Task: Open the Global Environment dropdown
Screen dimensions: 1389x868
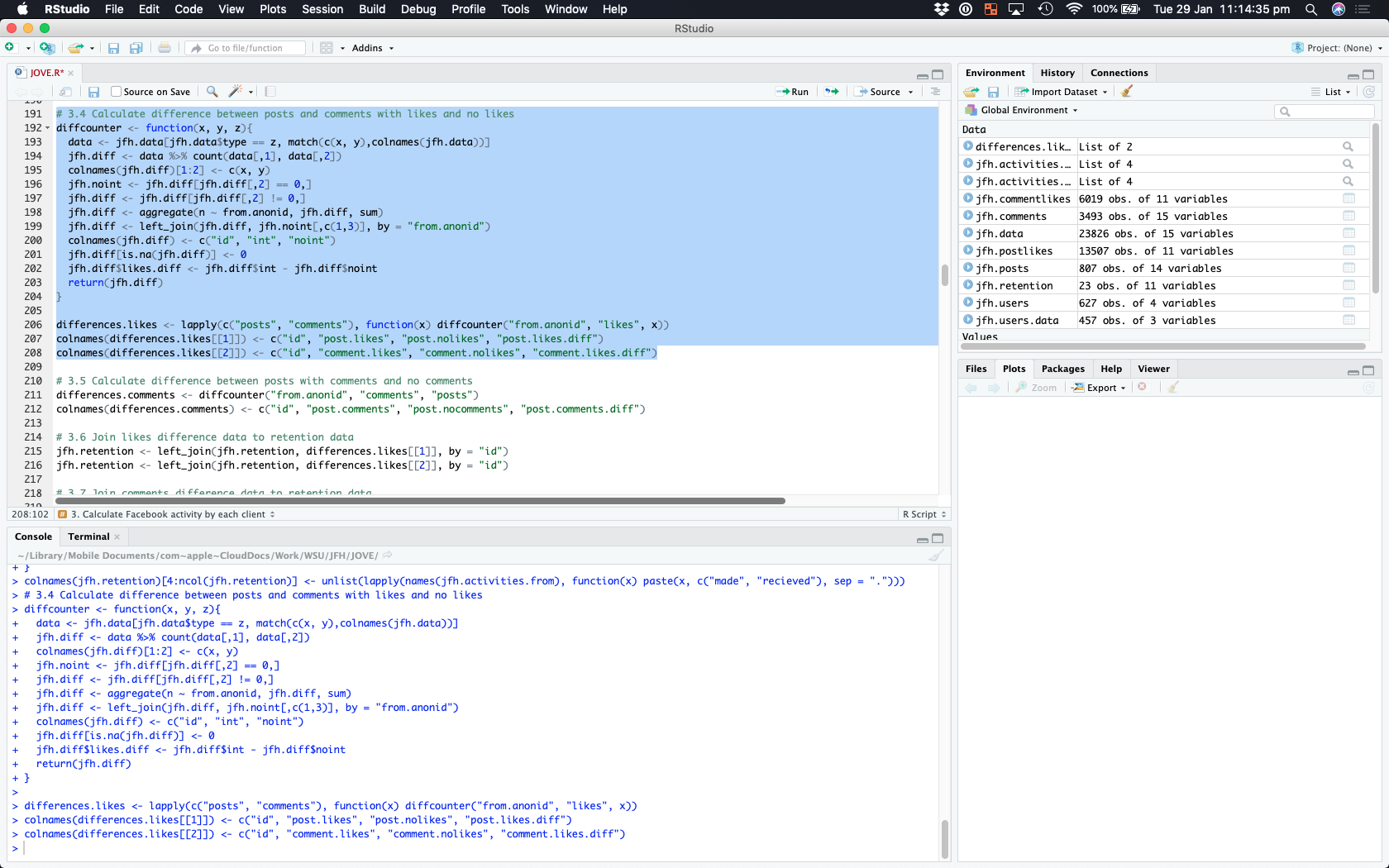Action: [1028, 110]
